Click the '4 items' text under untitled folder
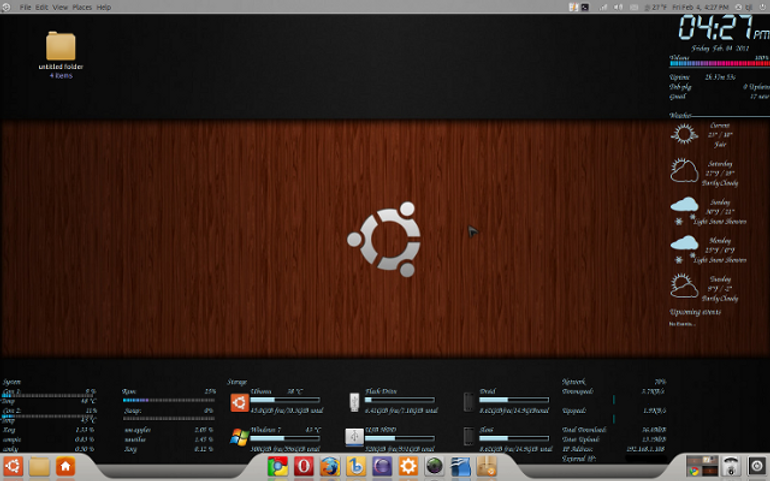770x481 pixels. coord(61,76)
